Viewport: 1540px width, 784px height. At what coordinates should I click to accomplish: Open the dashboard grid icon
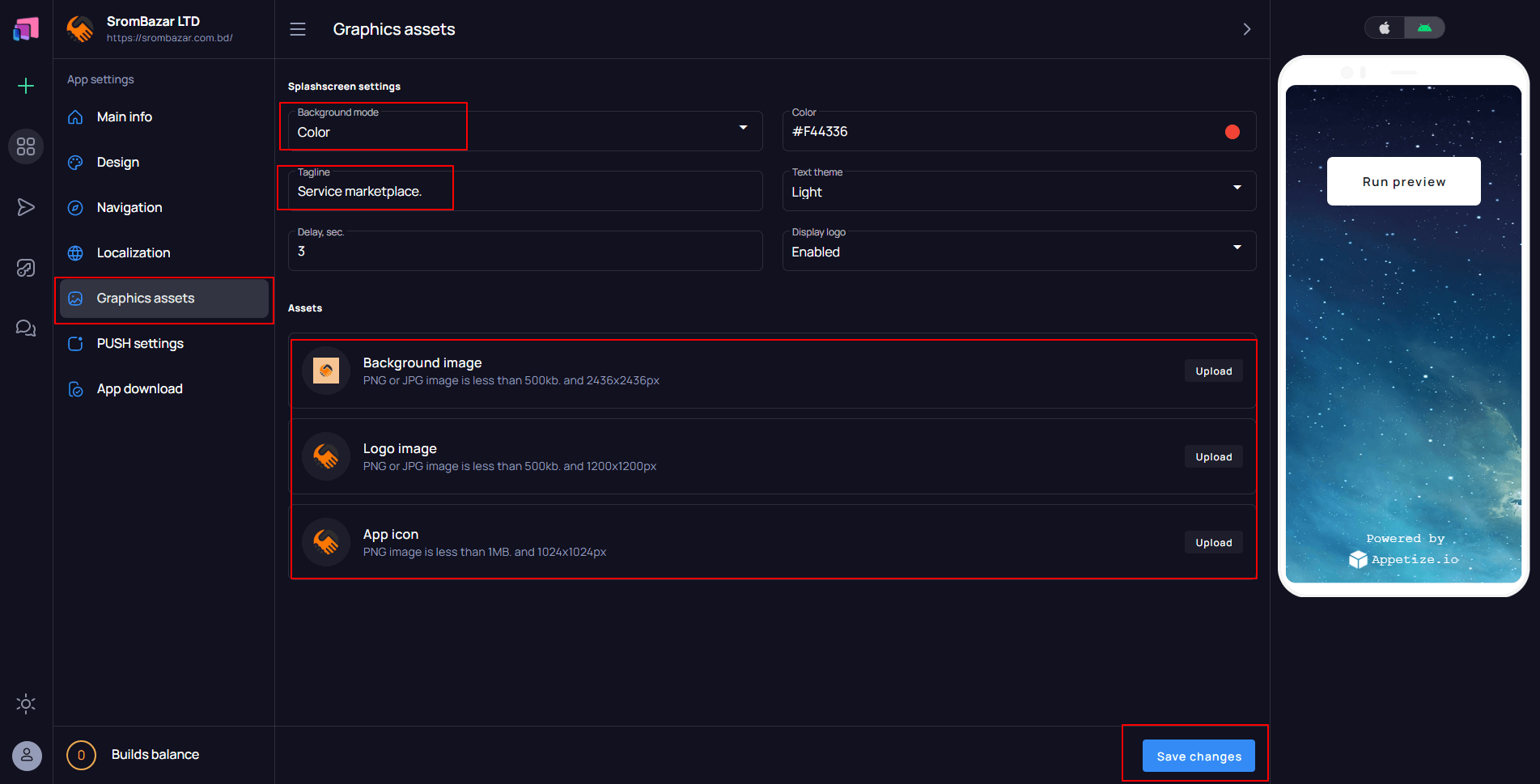click(x=26, y=146)
